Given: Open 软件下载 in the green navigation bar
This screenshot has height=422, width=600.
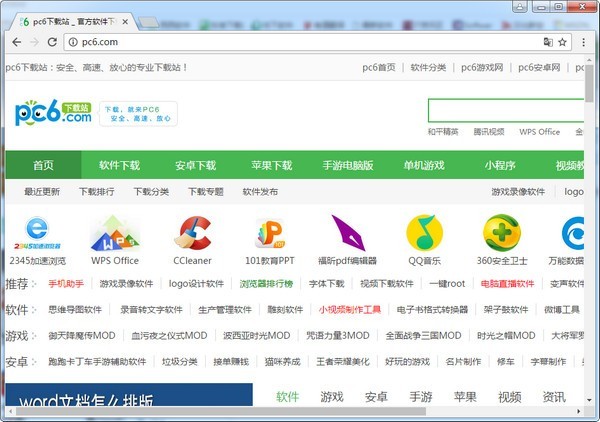Looking at the screenshot, I should (x=119, y=165).
